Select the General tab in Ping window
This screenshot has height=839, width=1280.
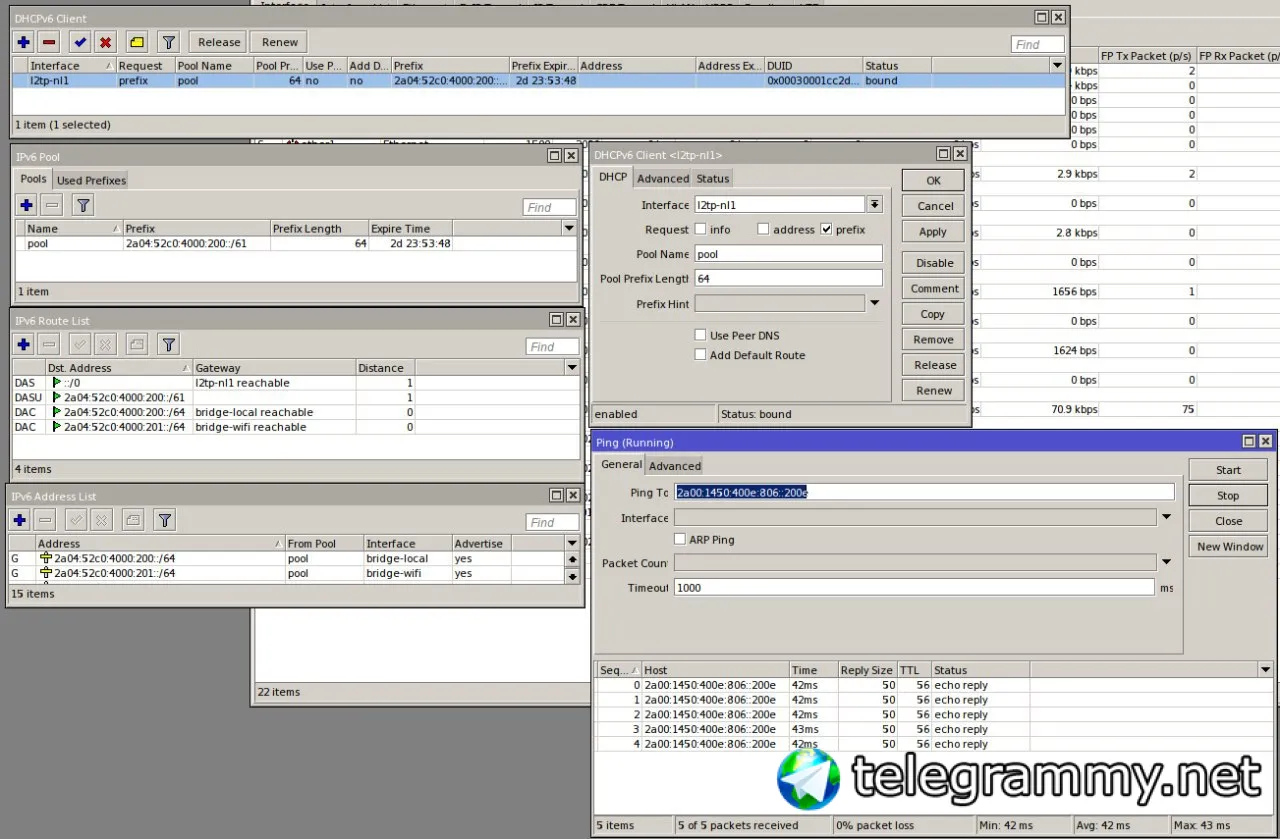coord(621,465)
